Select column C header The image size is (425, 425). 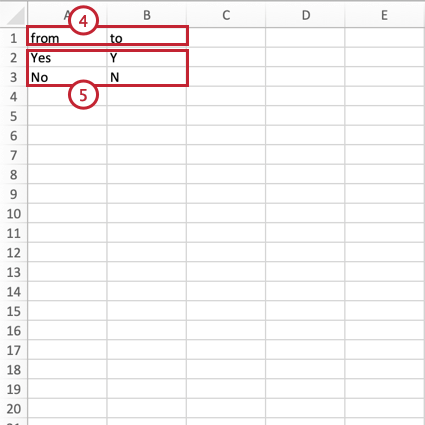coord(226,15)
